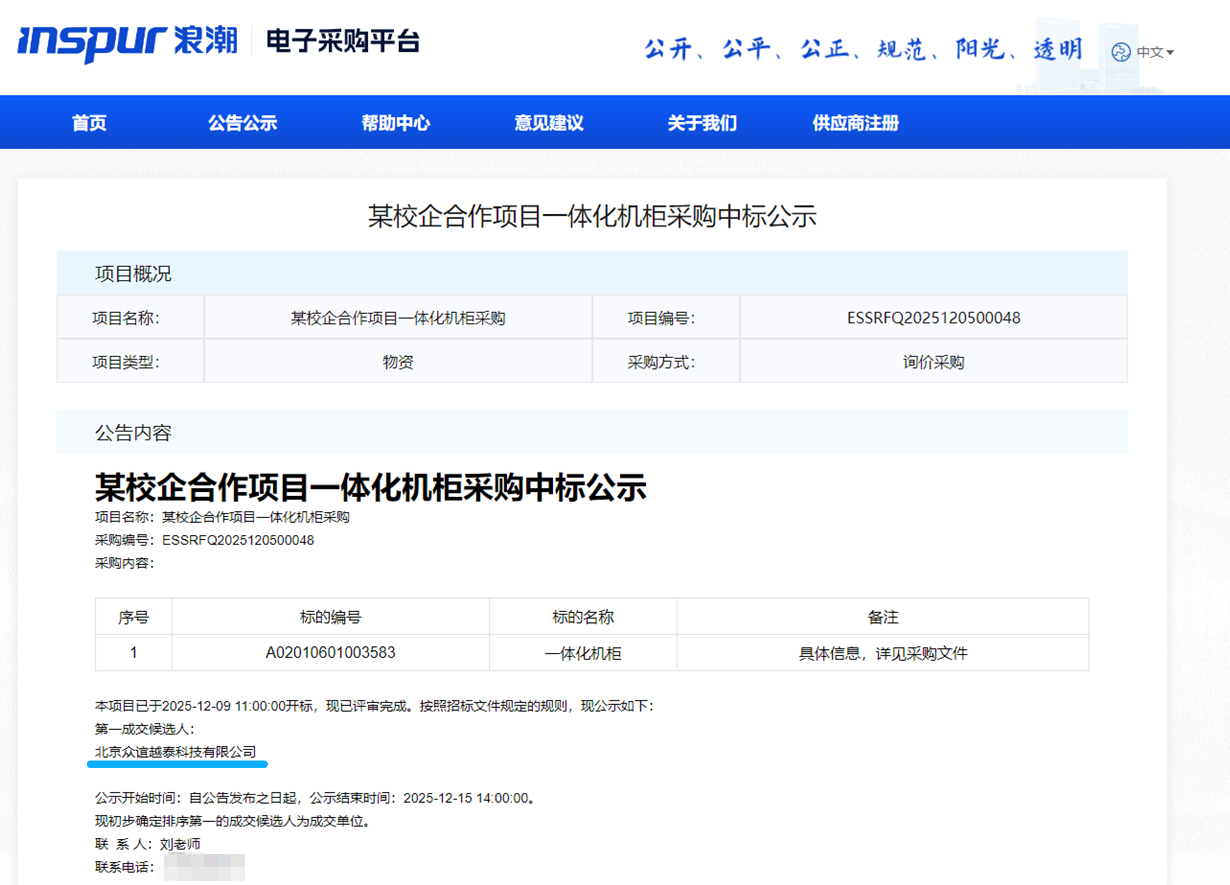Click the 询价采购 field value

tap(933, 360)
